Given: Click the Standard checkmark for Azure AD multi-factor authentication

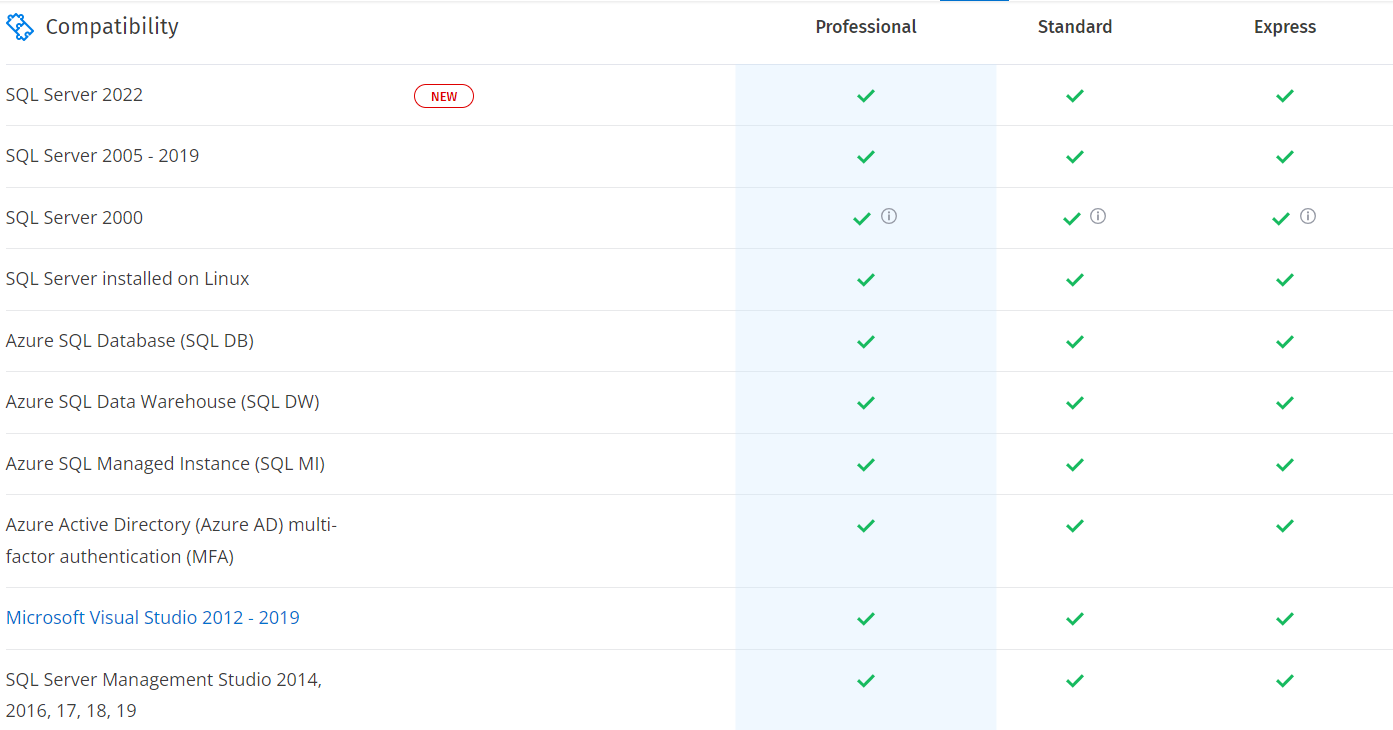Looking at the screenshot, I should click(1075, 526).
